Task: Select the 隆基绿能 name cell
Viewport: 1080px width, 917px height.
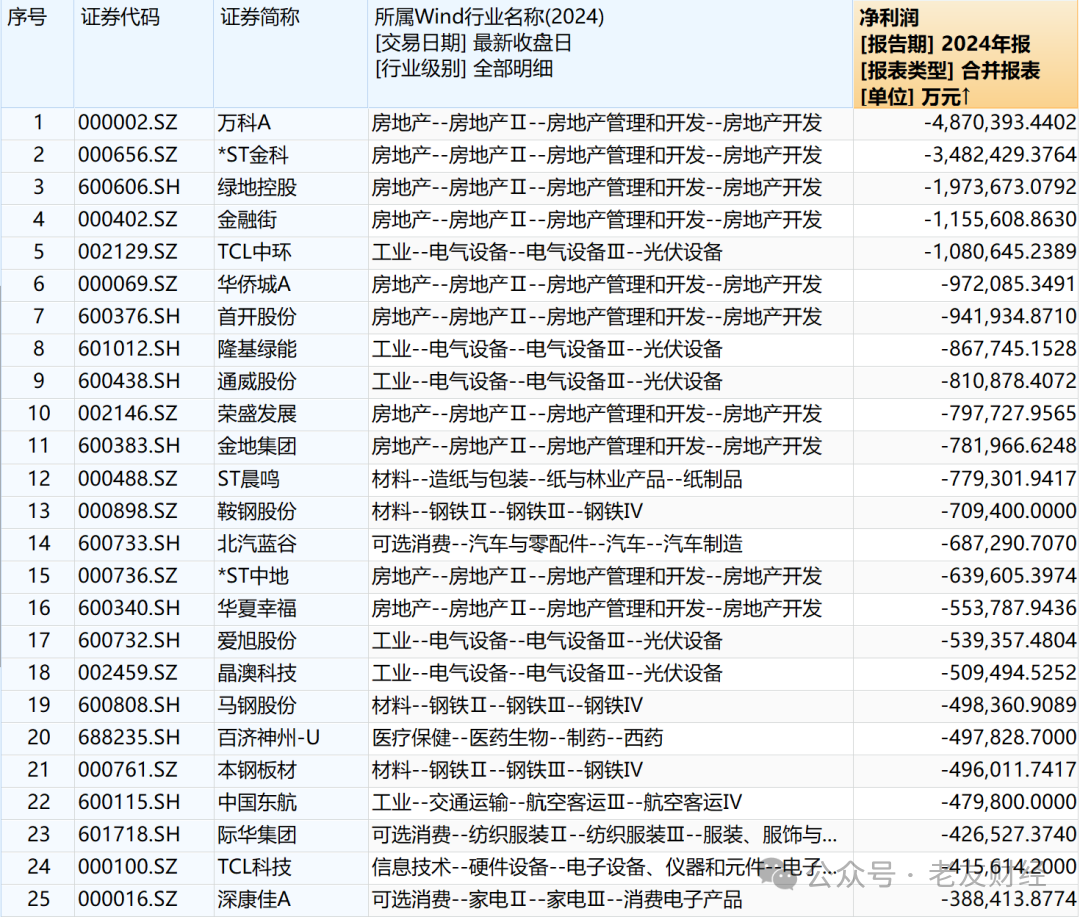Action: point(291,350)
